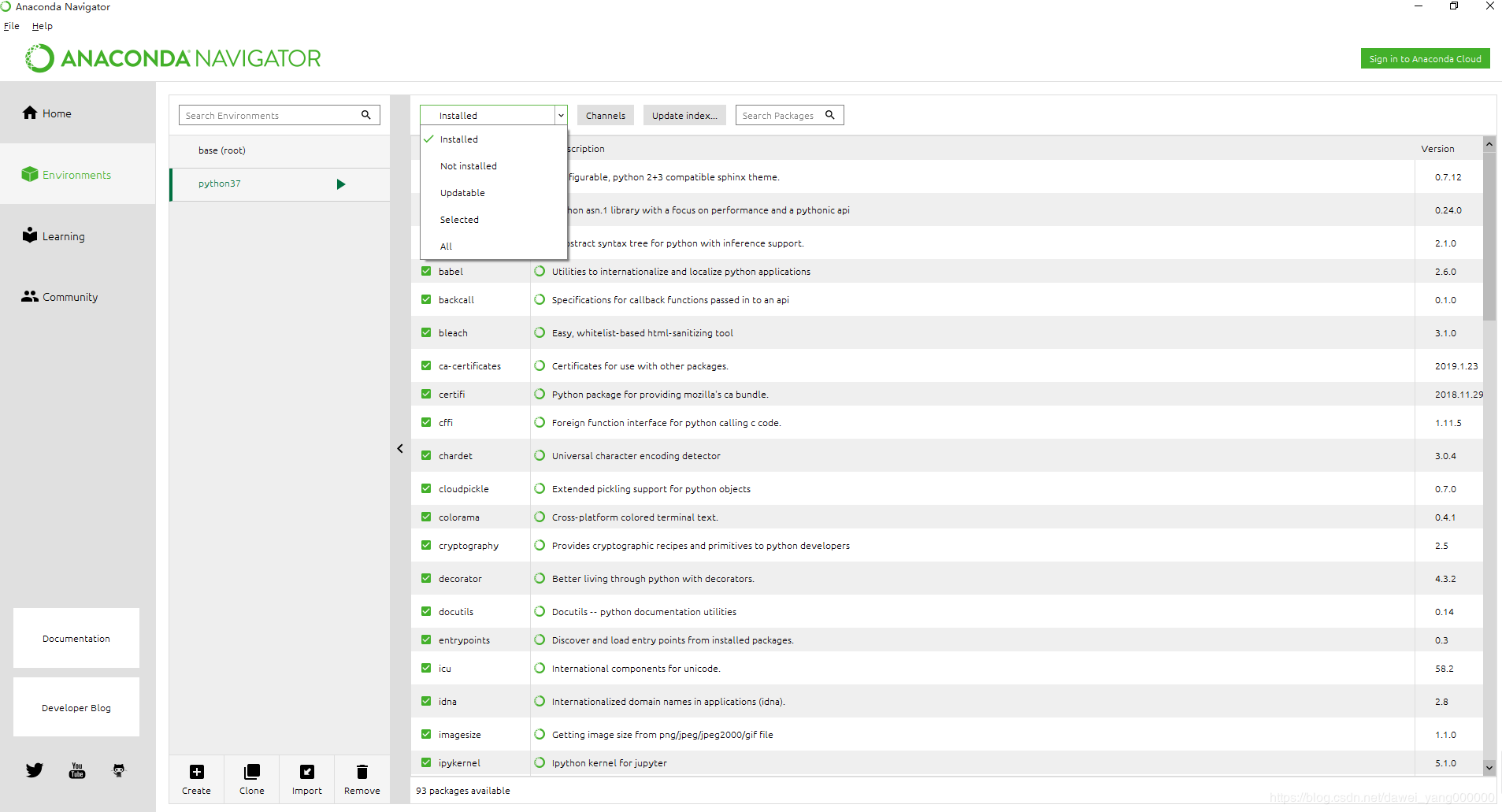The width and height of the screenshot is (1502, 812).
Task: Click the Search Environments magnifier icon
Action: pyautogui.click(x=366, y=115)
